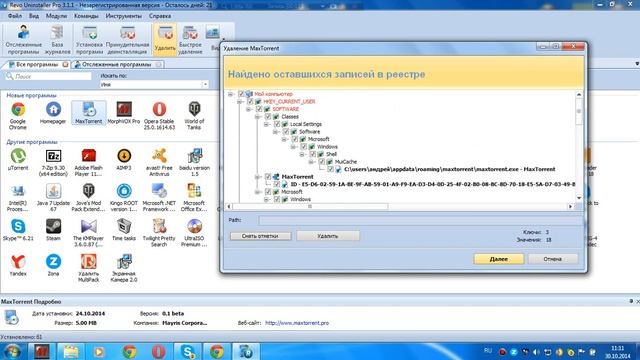The height and width of the screenshot is (360, 640).
Task: Collapse the MuiCache tree node
Action: 311,162
